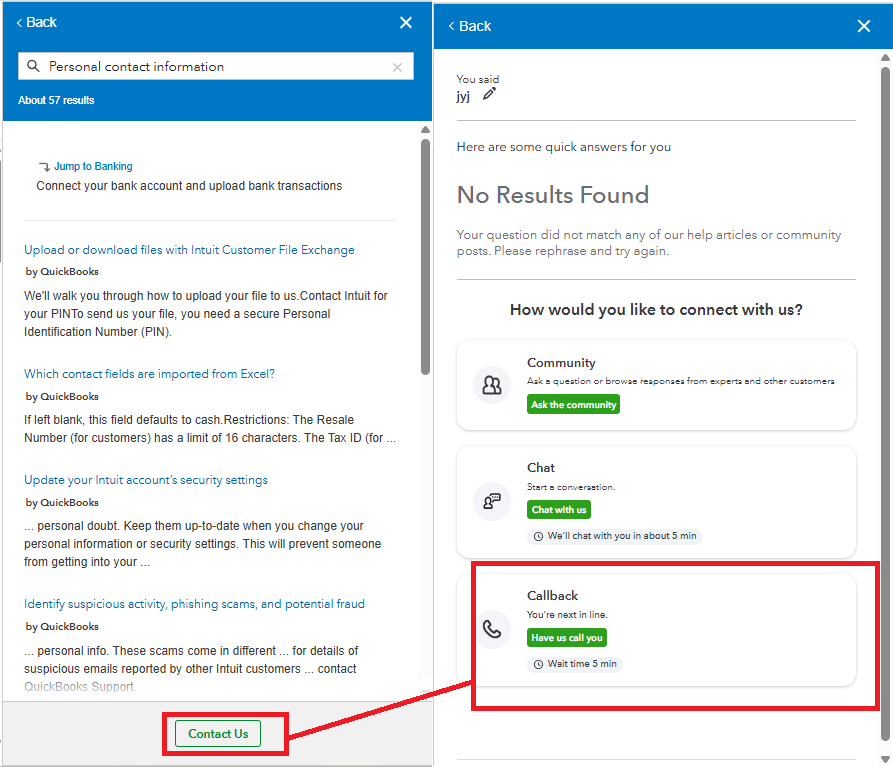Open the Intuit account security settings article
Screen dimensions: 893x767
[x=145, y=479]
